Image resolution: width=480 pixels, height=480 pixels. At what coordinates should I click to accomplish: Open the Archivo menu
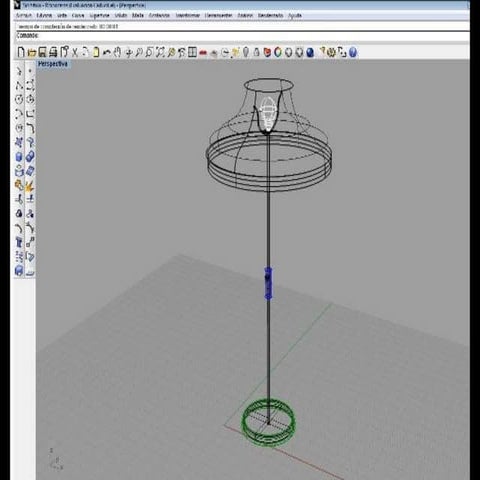coord(24,15)
